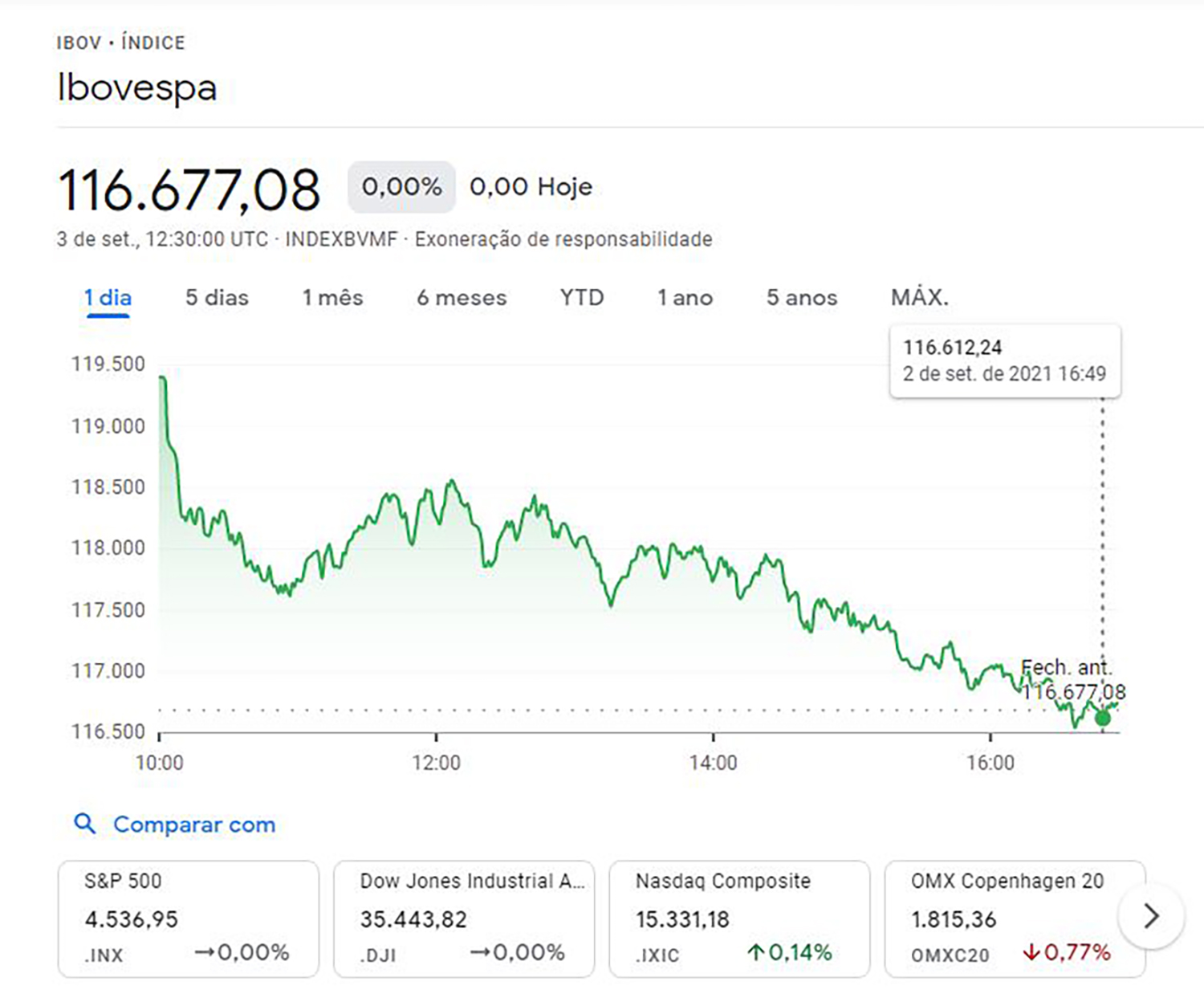Select the 6 meses tab
Image resolution: width=1204 pixels, height=998 pixels.
462,298
